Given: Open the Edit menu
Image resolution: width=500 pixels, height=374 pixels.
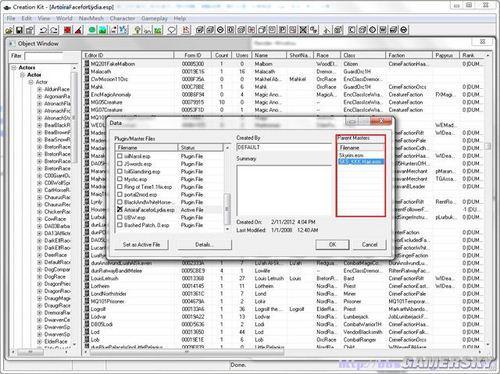Looking at the screenshot, I should click(26, 18).
